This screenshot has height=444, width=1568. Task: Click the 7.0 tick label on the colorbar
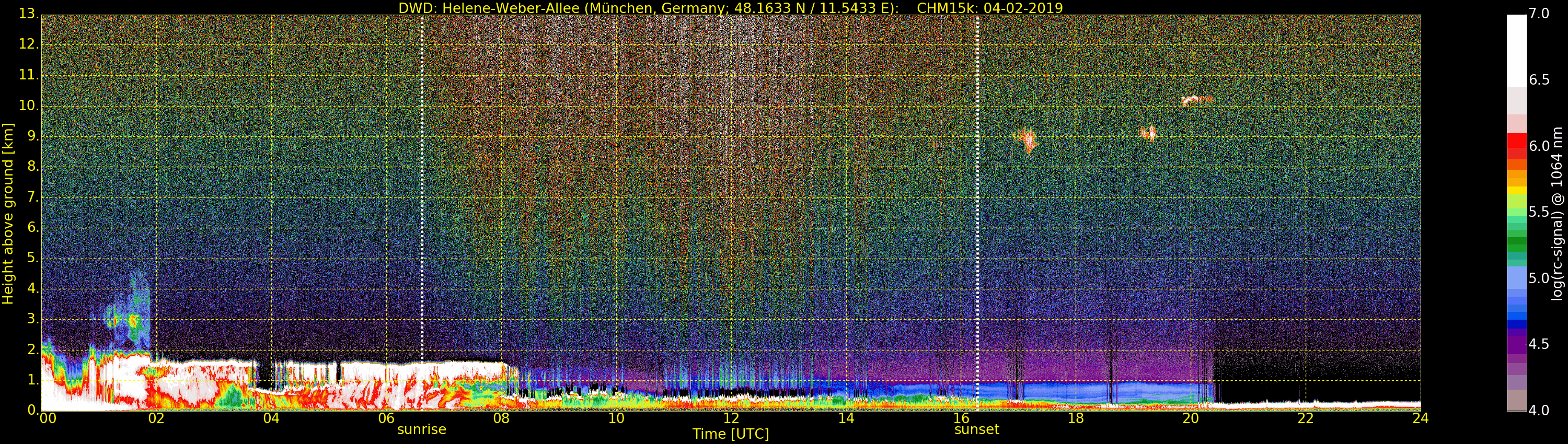[x=1539, y=14]
